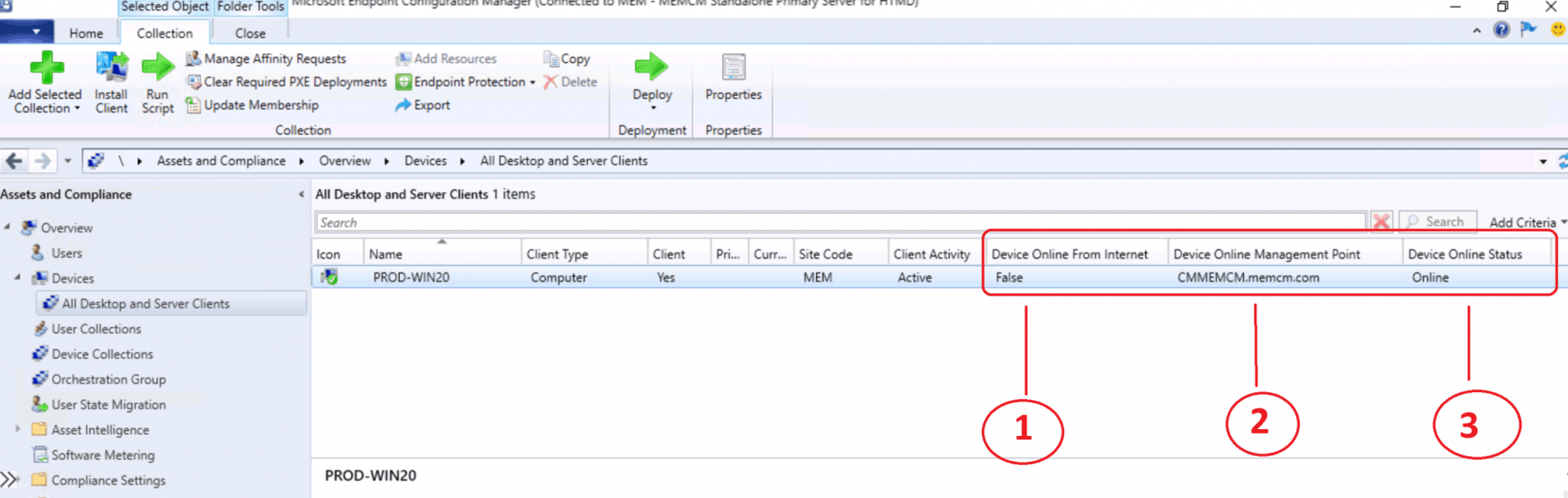Open the breadcrumb root icon
Image resolution: width=1568 pixels, height=498 pixels.
(96, 161)
